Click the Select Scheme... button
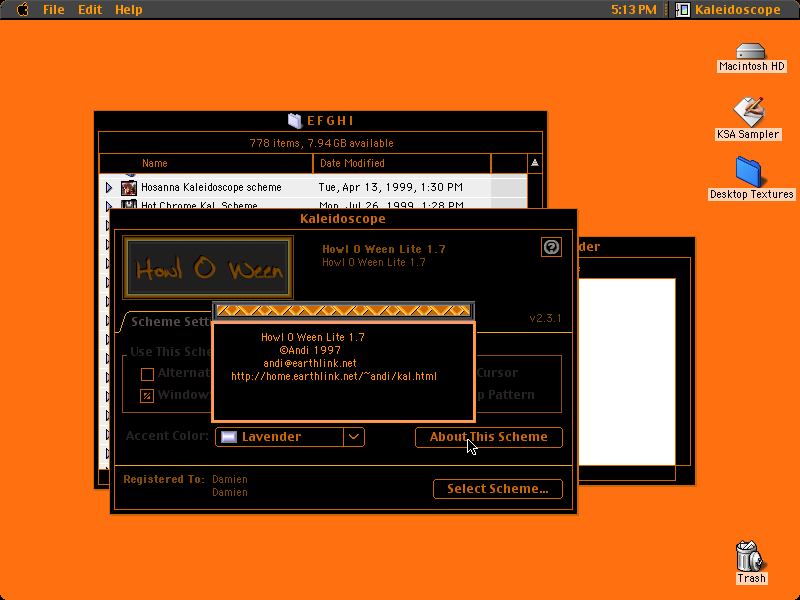 tap(498, 489)
